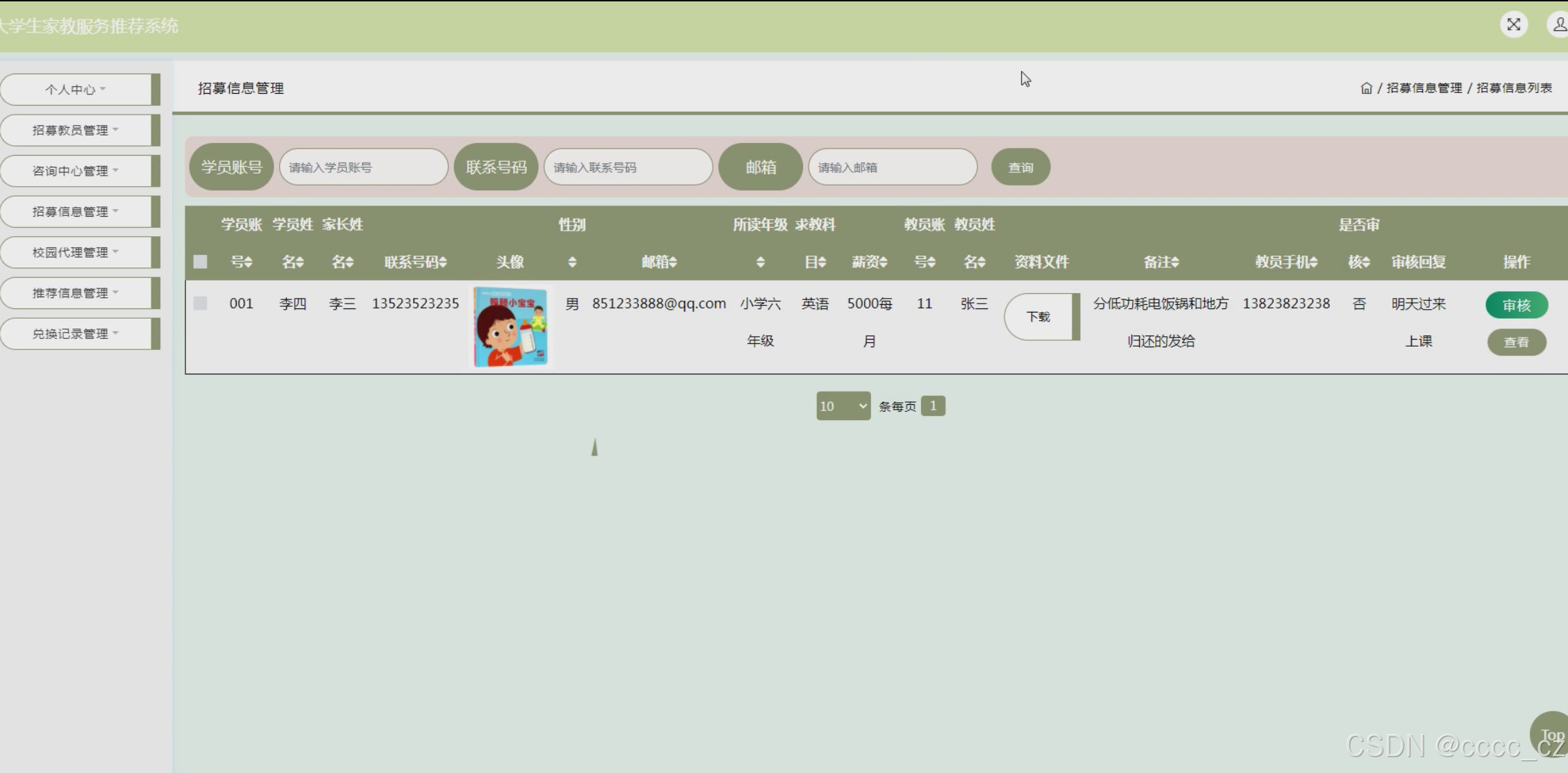Viewport: 1568px width, 773px height.
Task: Click the green 审核 button
Action: [x=1516, y=306]
